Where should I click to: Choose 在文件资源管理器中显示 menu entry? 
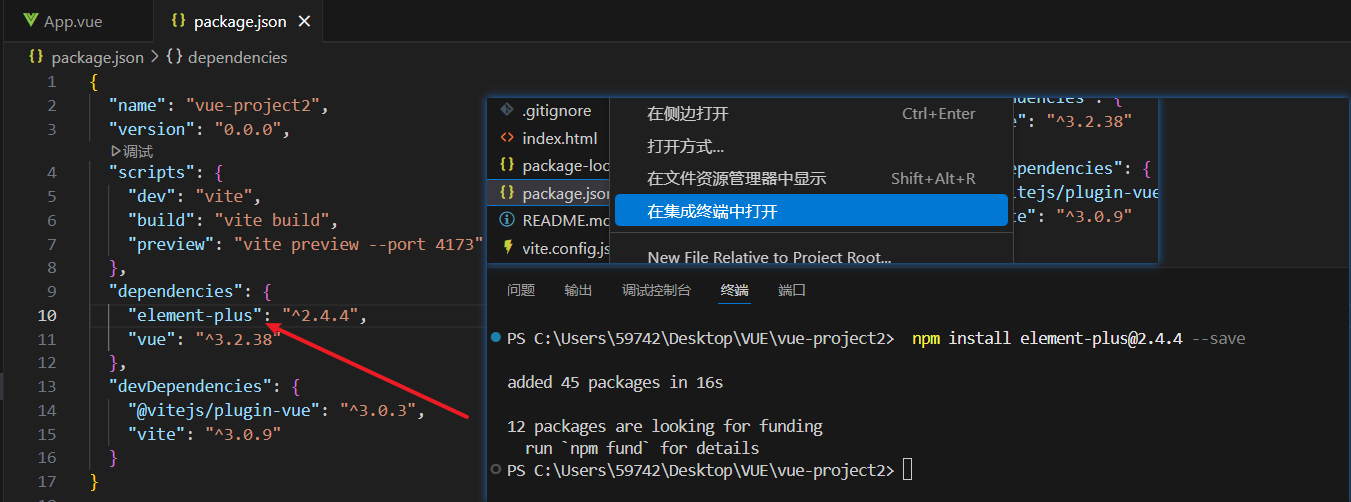coord(811,178)
